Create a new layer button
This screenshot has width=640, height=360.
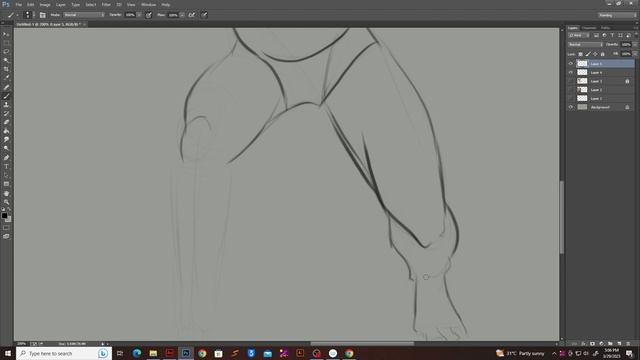[619, 344]
